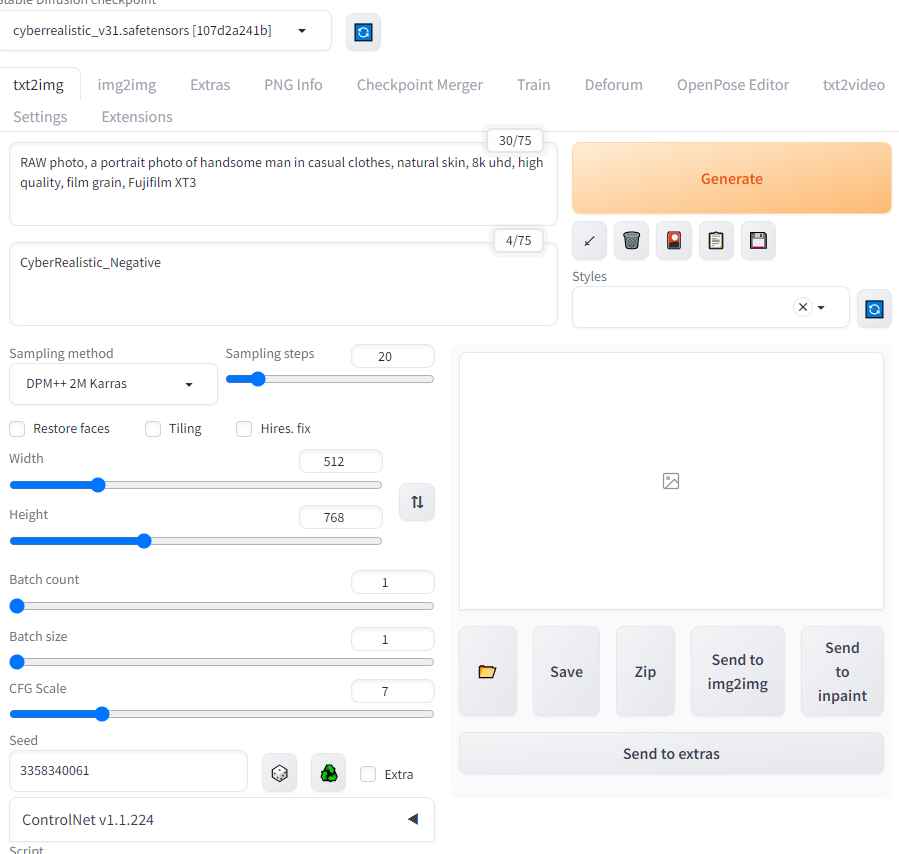Refresh the Stable Diffusion checkpoint list
The height and width of the screenshot is (854, 899).
click(x=363, y=32)
